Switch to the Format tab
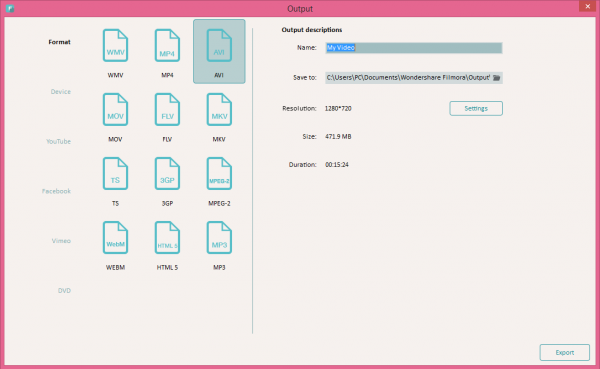This screenshot has height=369, width=600. click(x=59, y=42)
